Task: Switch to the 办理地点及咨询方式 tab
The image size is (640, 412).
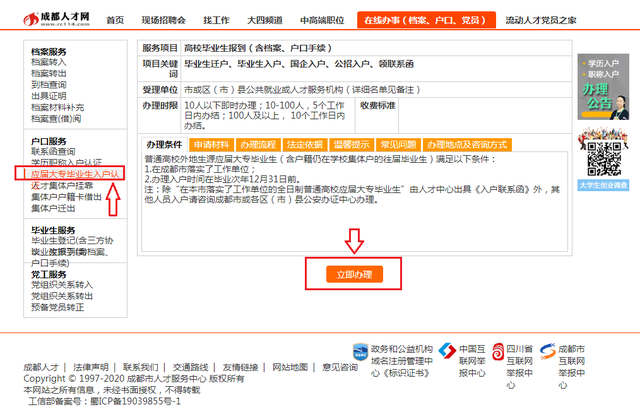Action: [x=467, y=145]
